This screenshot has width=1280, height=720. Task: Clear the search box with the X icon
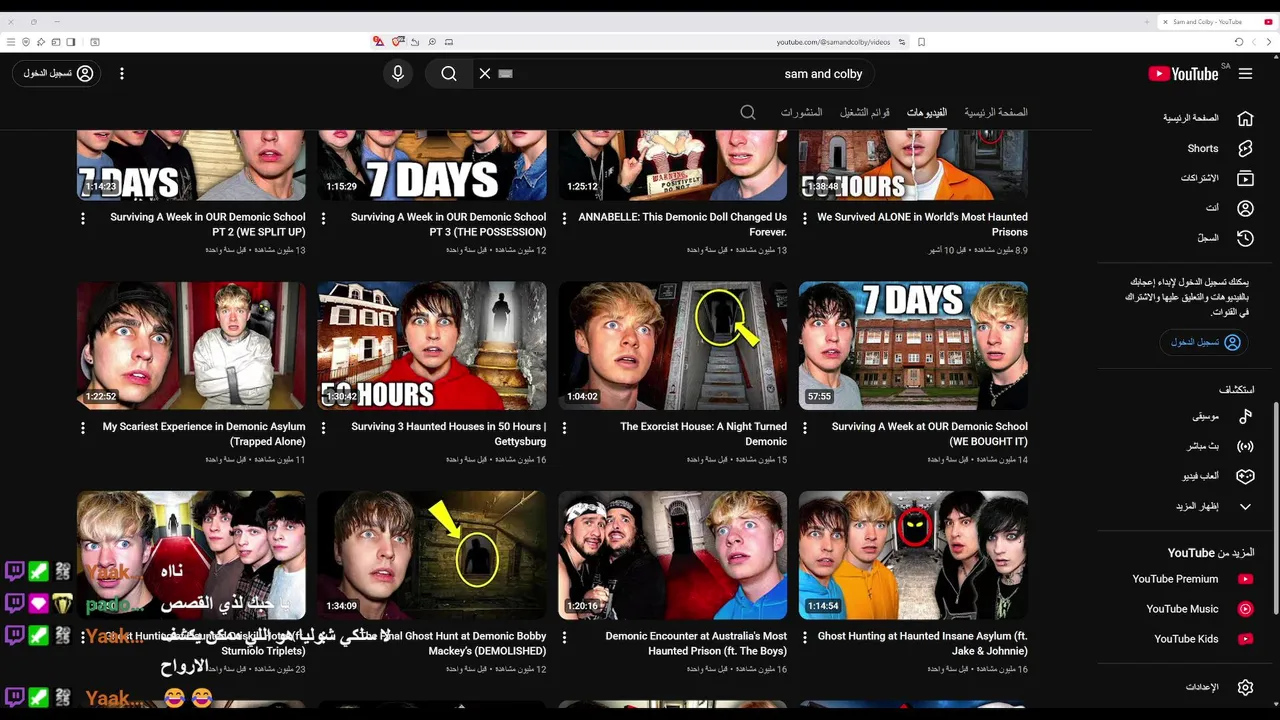(485, 74)
